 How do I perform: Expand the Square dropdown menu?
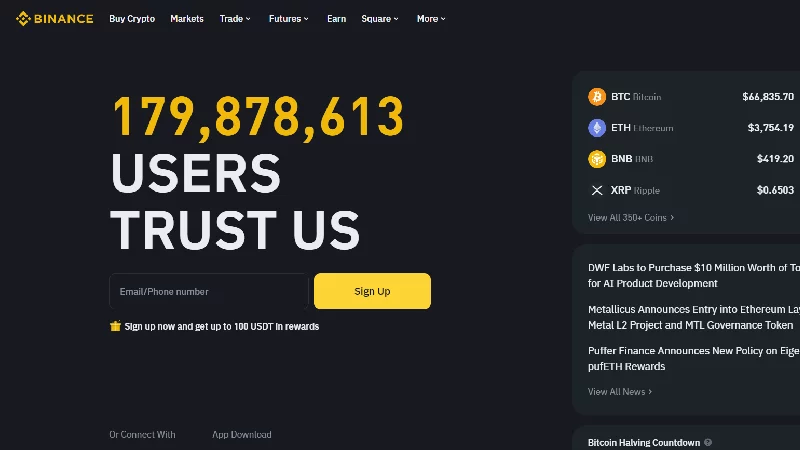click(x=379, y=19)
